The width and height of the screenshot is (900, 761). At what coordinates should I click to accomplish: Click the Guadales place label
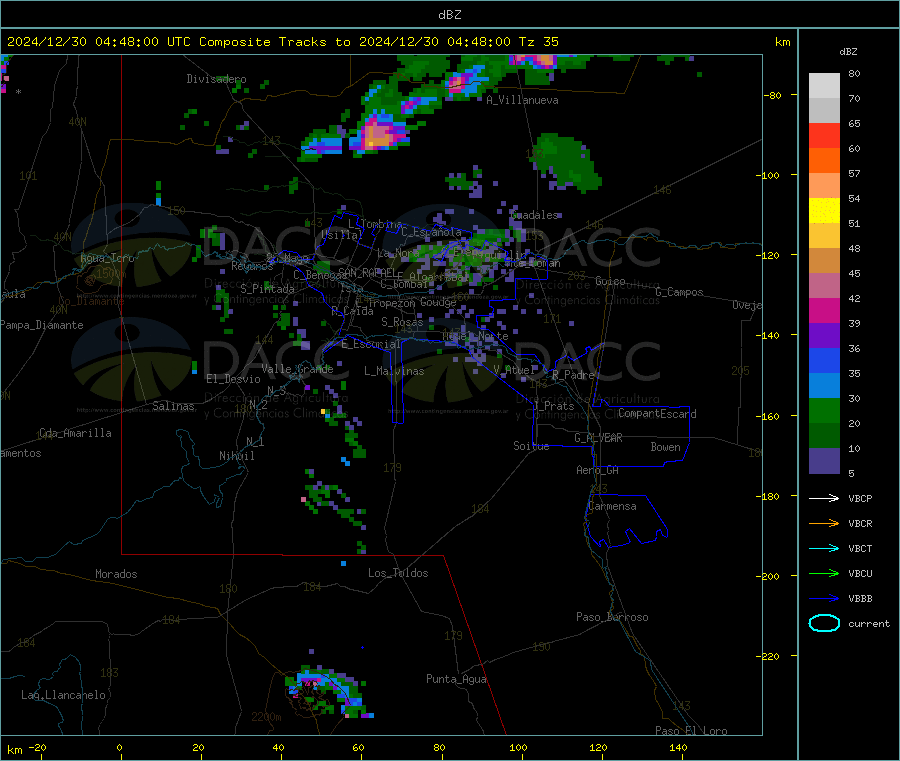534,215
